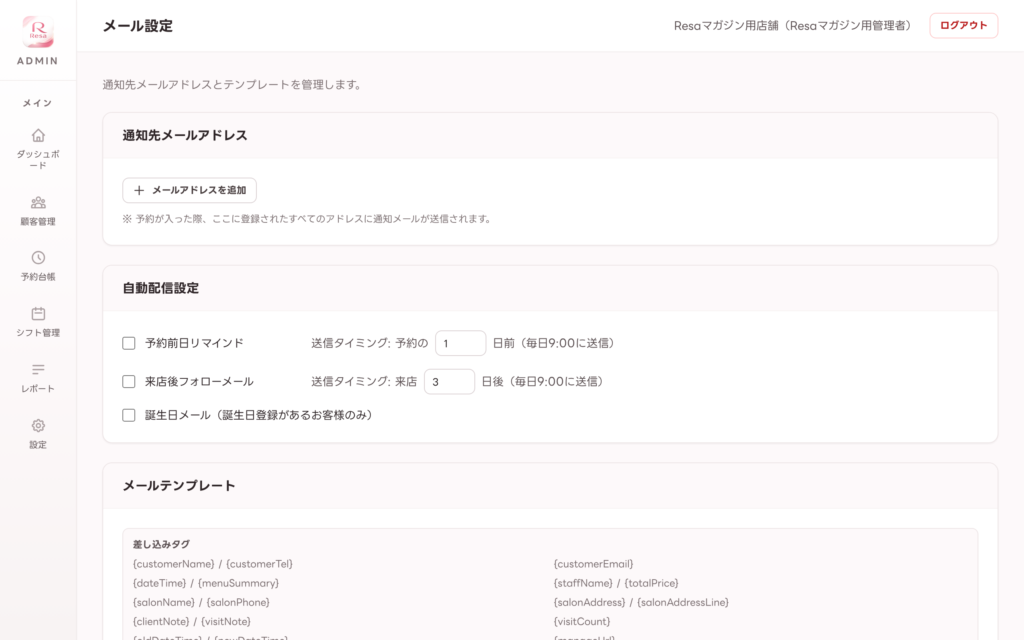
Task: Select レポート sidebar label
Action: coord(38,389)
